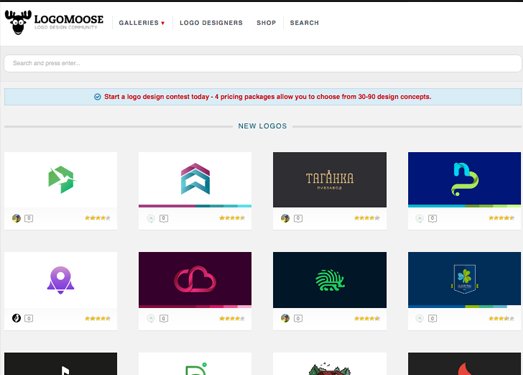Click the NEW LOGOS section heading
Image resolution: width=523 pixels, height=375 pixels.
[263, 126]
